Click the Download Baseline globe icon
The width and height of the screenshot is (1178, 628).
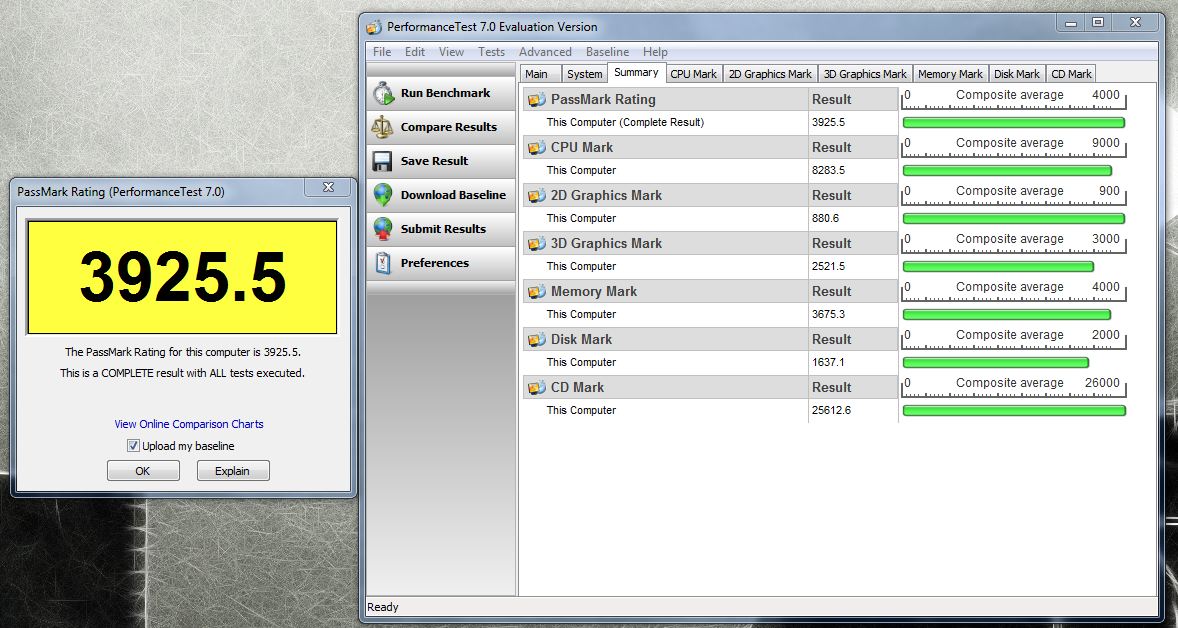point(382,195)
